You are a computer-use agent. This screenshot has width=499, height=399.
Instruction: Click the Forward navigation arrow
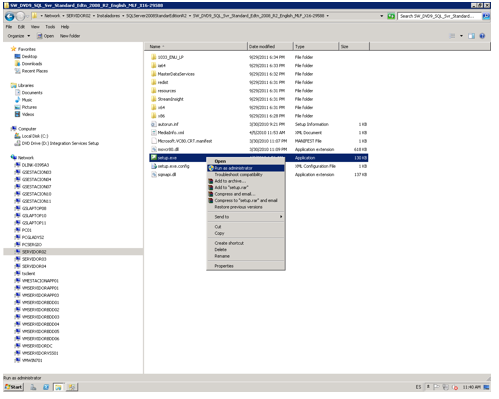(21, 16)
